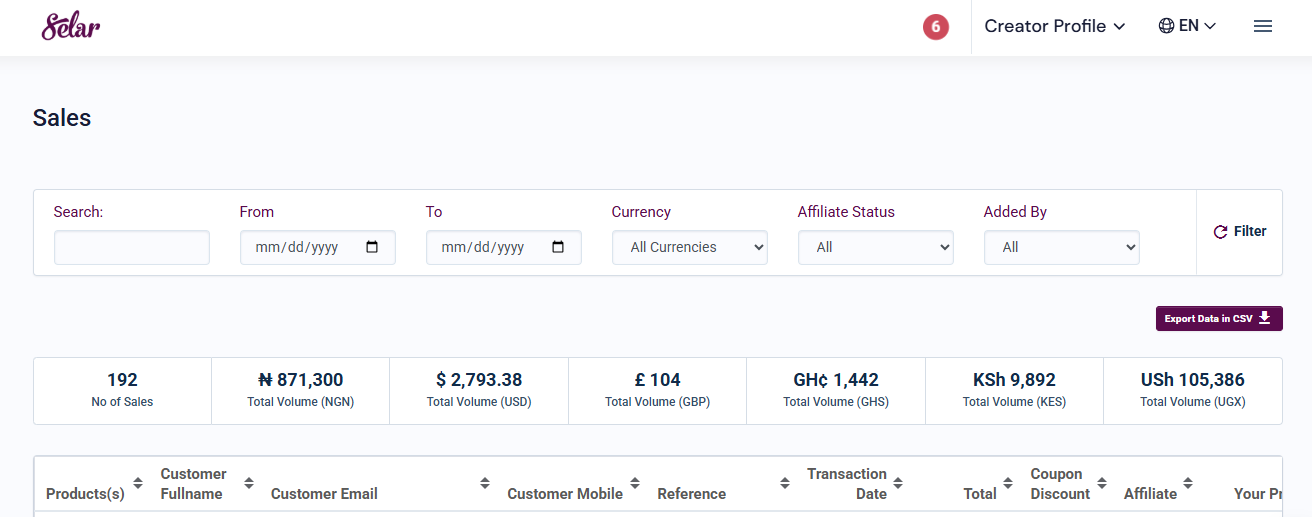Sort table by Reference column arrows

pos(785,484)
